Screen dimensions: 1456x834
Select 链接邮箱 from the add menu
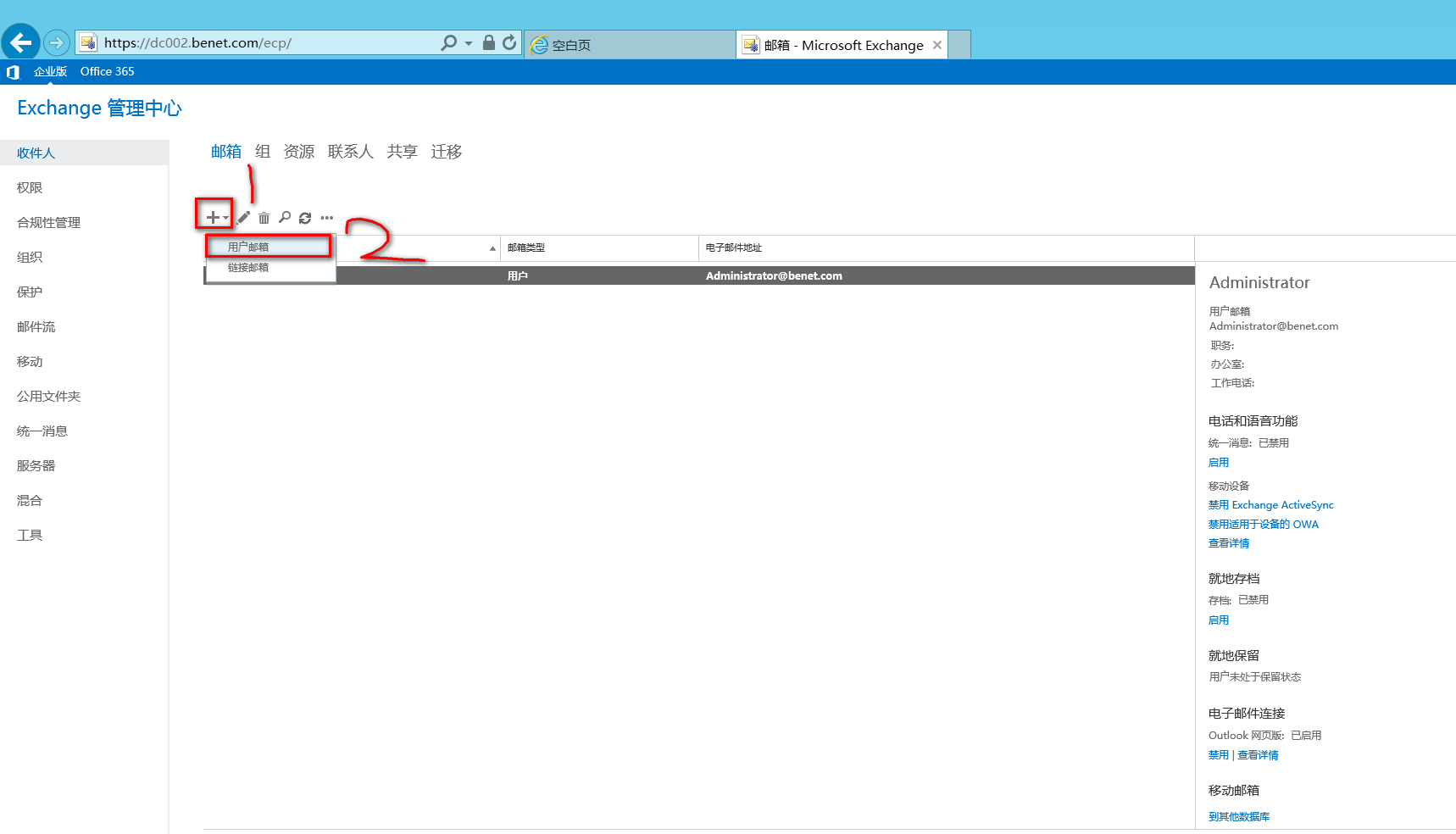270,267
